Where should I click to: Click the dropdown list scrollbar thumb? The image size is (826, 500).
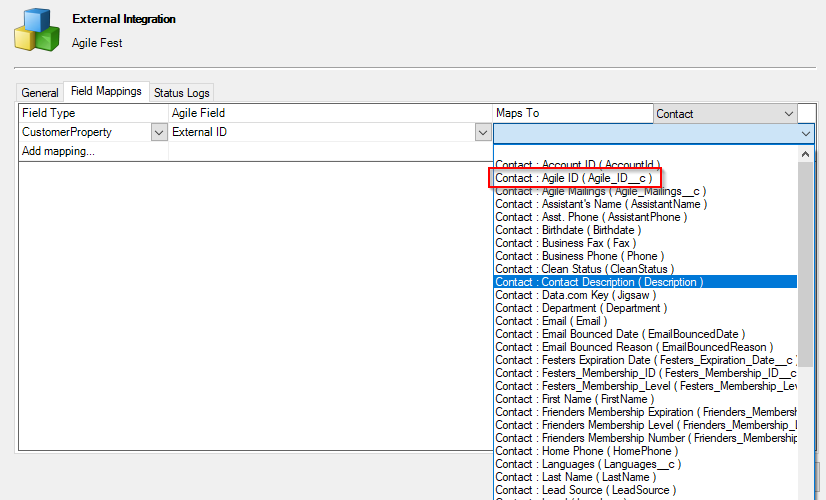pyautogui.click(x=805, y=263)
